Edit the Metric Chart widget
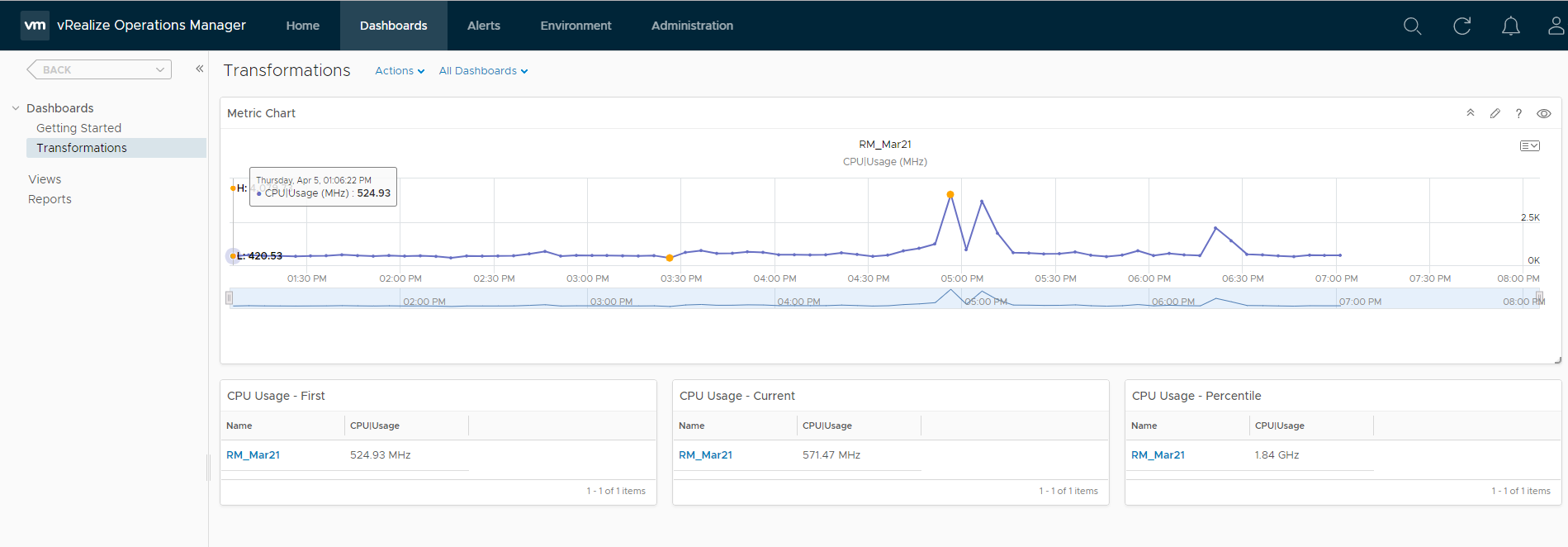1568x547 pixels. 1495,113
